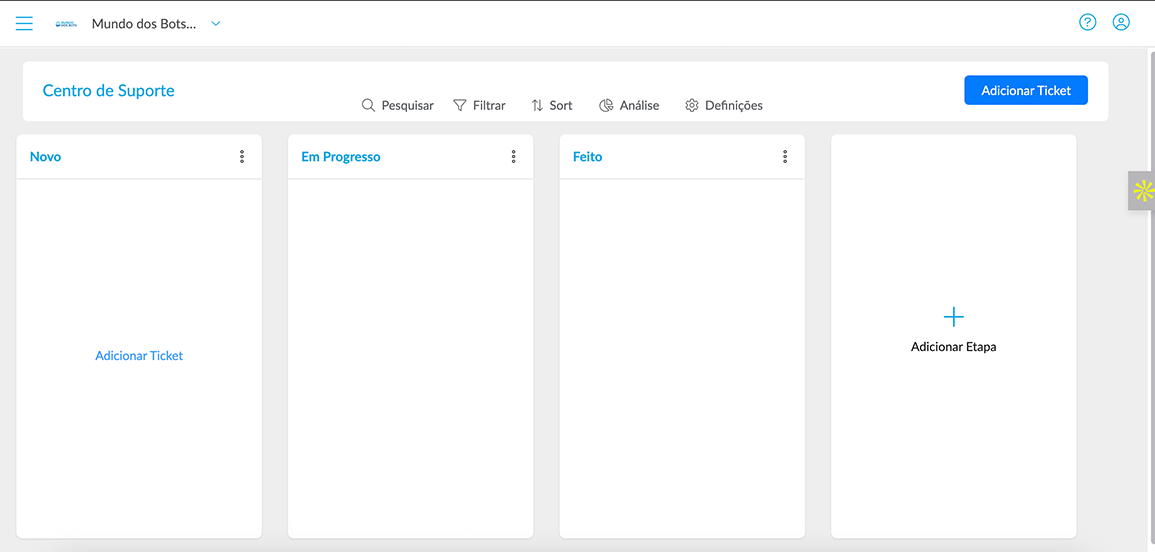This screenshot has height=552, width=1155.
Task: Open the Pesquisar search option
Action: click(x=398, y=105)
